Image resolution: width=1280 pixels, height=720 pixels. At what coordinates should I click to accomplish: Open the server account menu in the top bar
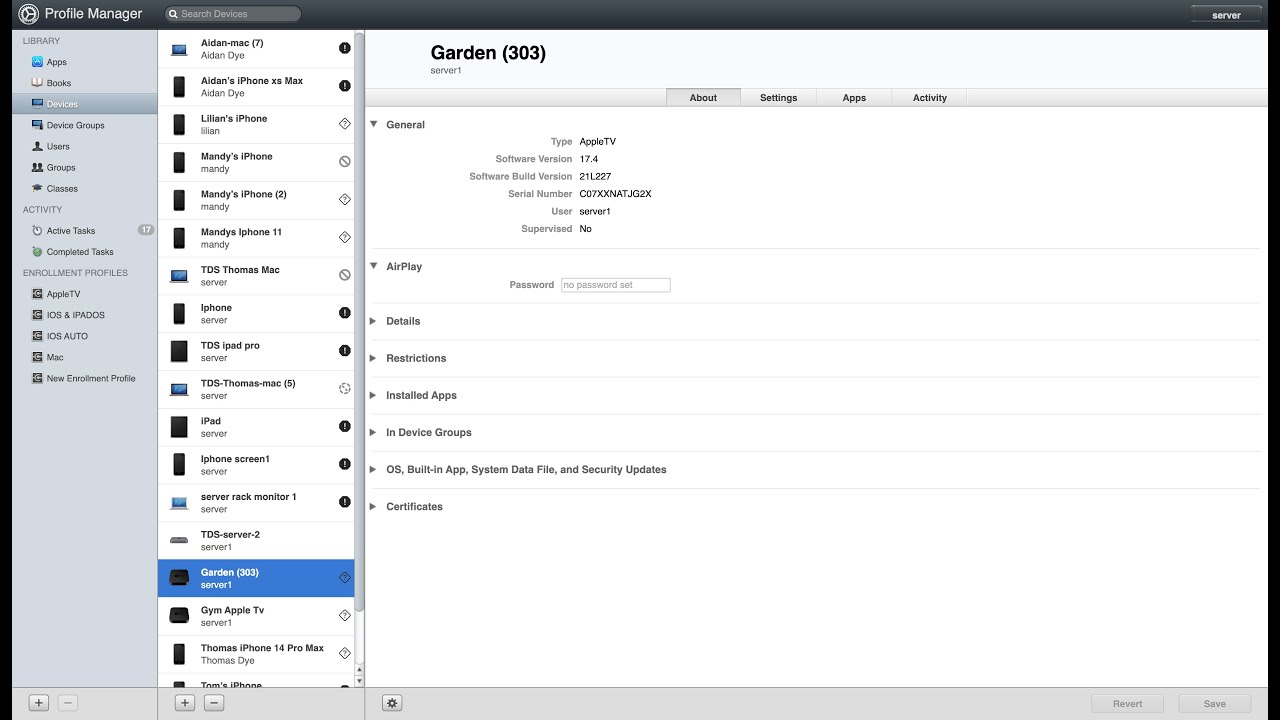tap(1226, 15)
